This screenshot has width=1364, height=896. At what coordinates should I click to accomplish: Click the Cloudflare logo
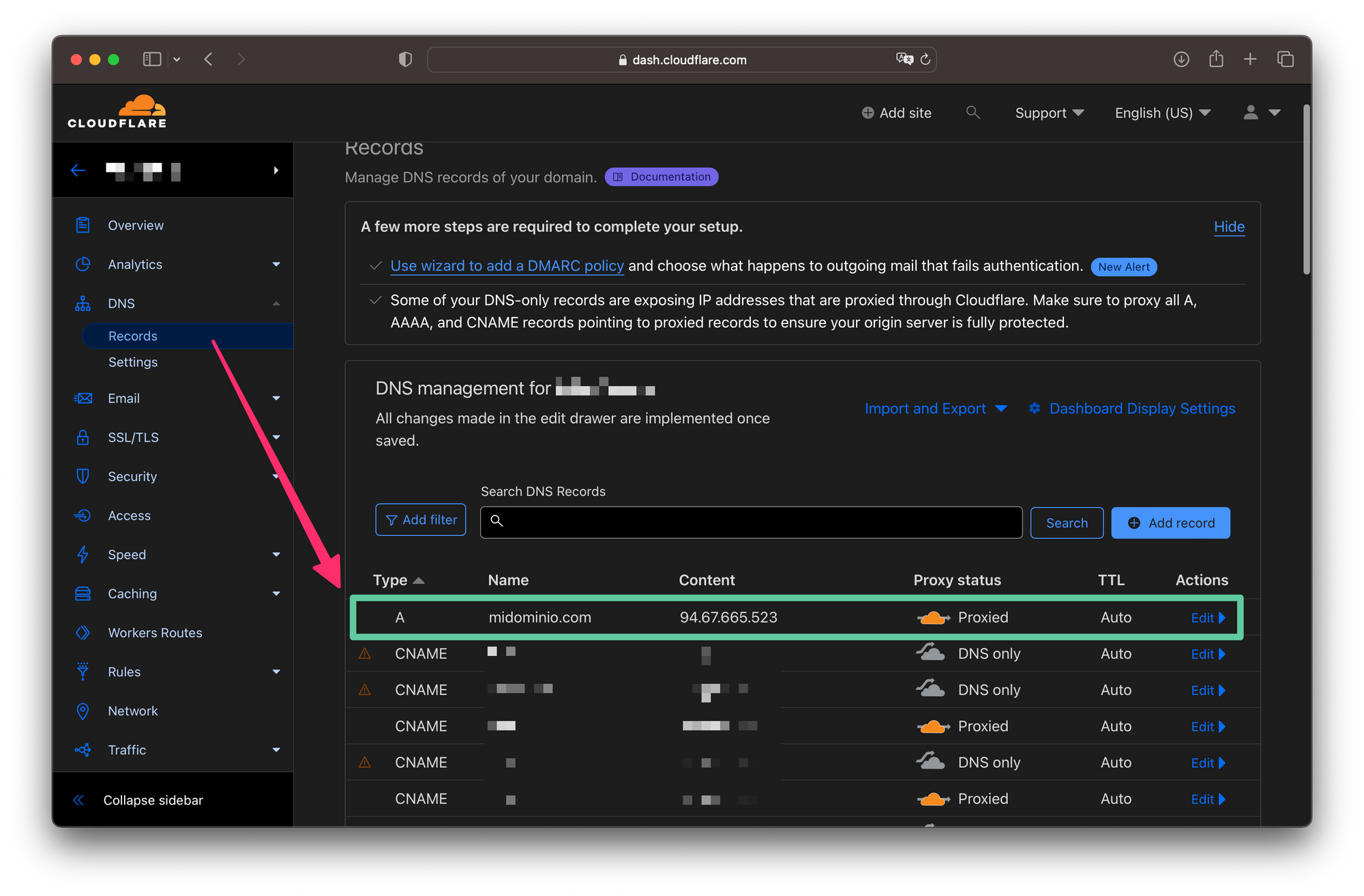117,112
